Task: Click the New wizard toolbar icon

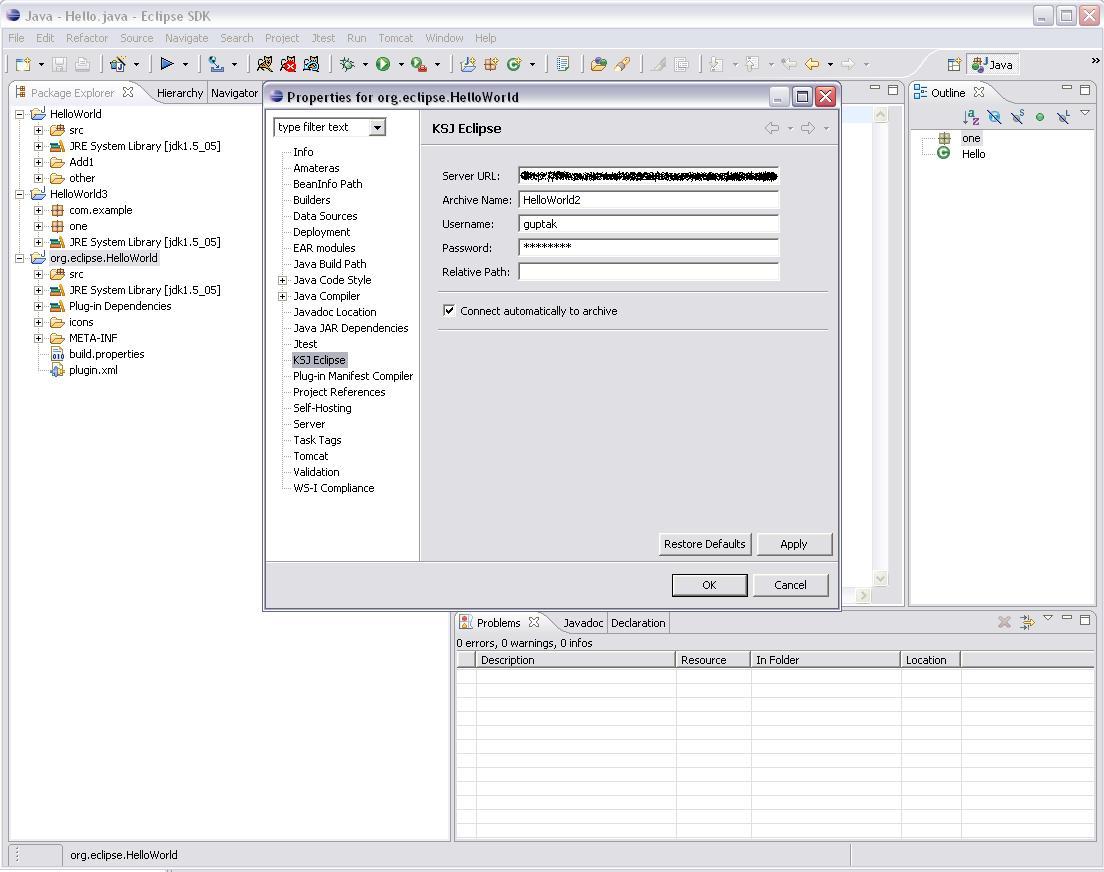Action: (x=23, y=64)
